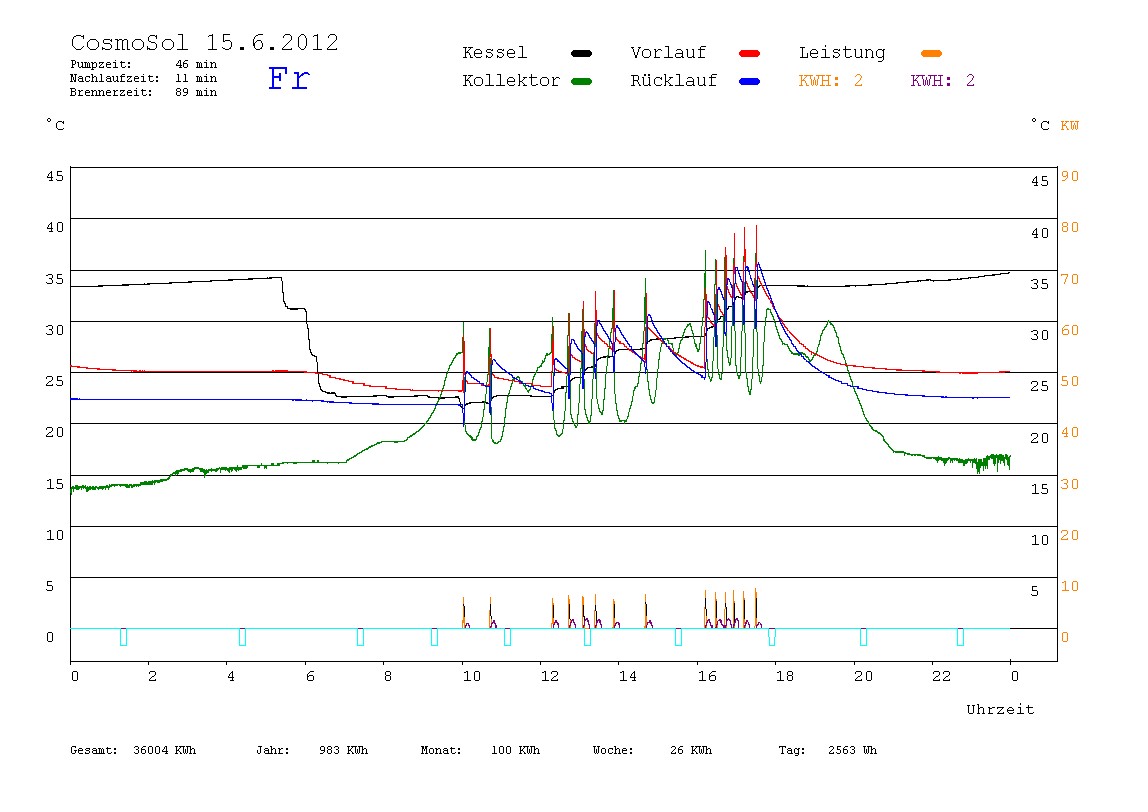Click the "Brennerzeit:" label
The image size is (1148, 812).
(111, 92)
